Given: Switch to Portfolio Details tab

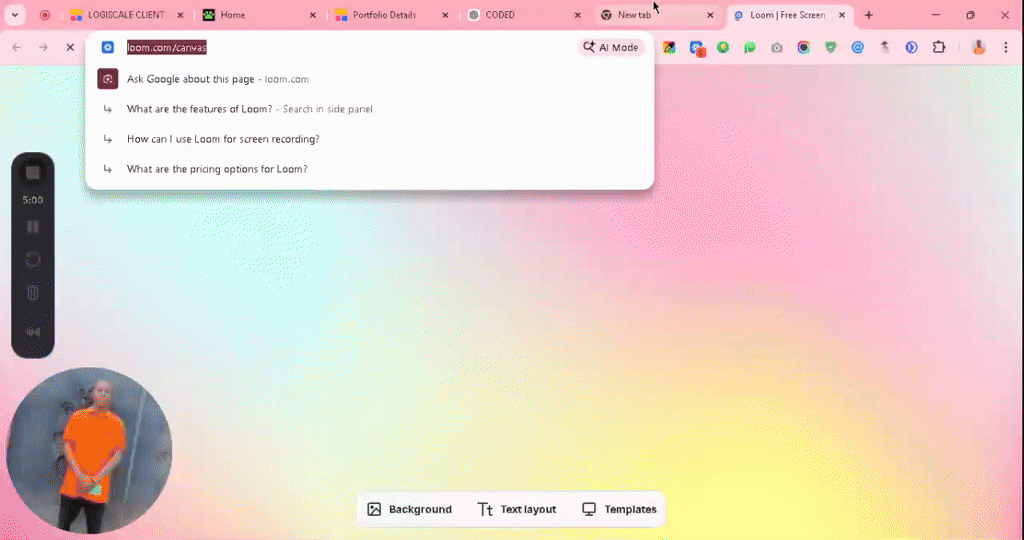Looking at the screenshot, I should (x=391, y=15).
